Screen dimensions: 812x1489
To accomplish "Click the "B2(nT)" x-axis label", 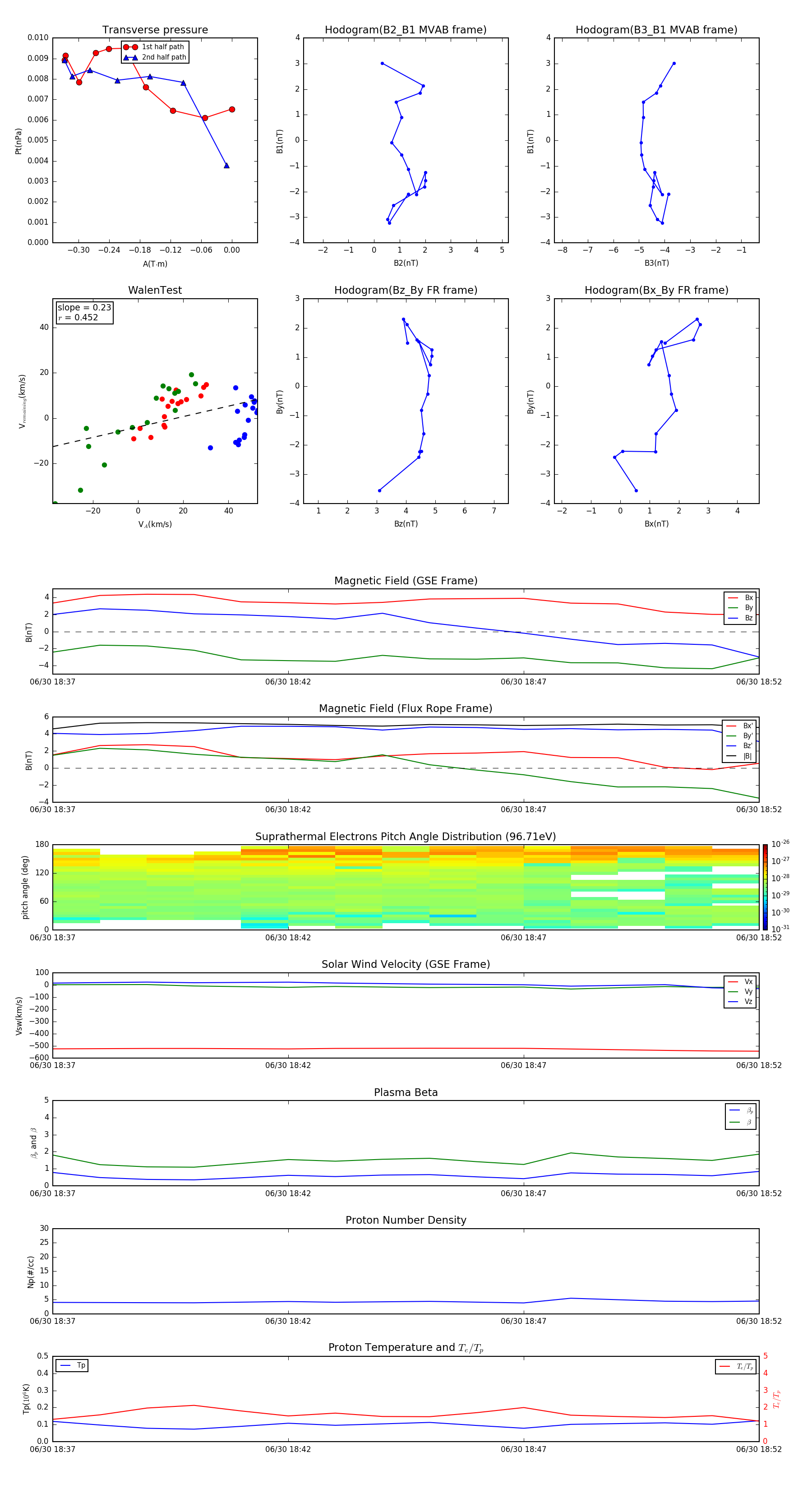I will tap(406, 263).
